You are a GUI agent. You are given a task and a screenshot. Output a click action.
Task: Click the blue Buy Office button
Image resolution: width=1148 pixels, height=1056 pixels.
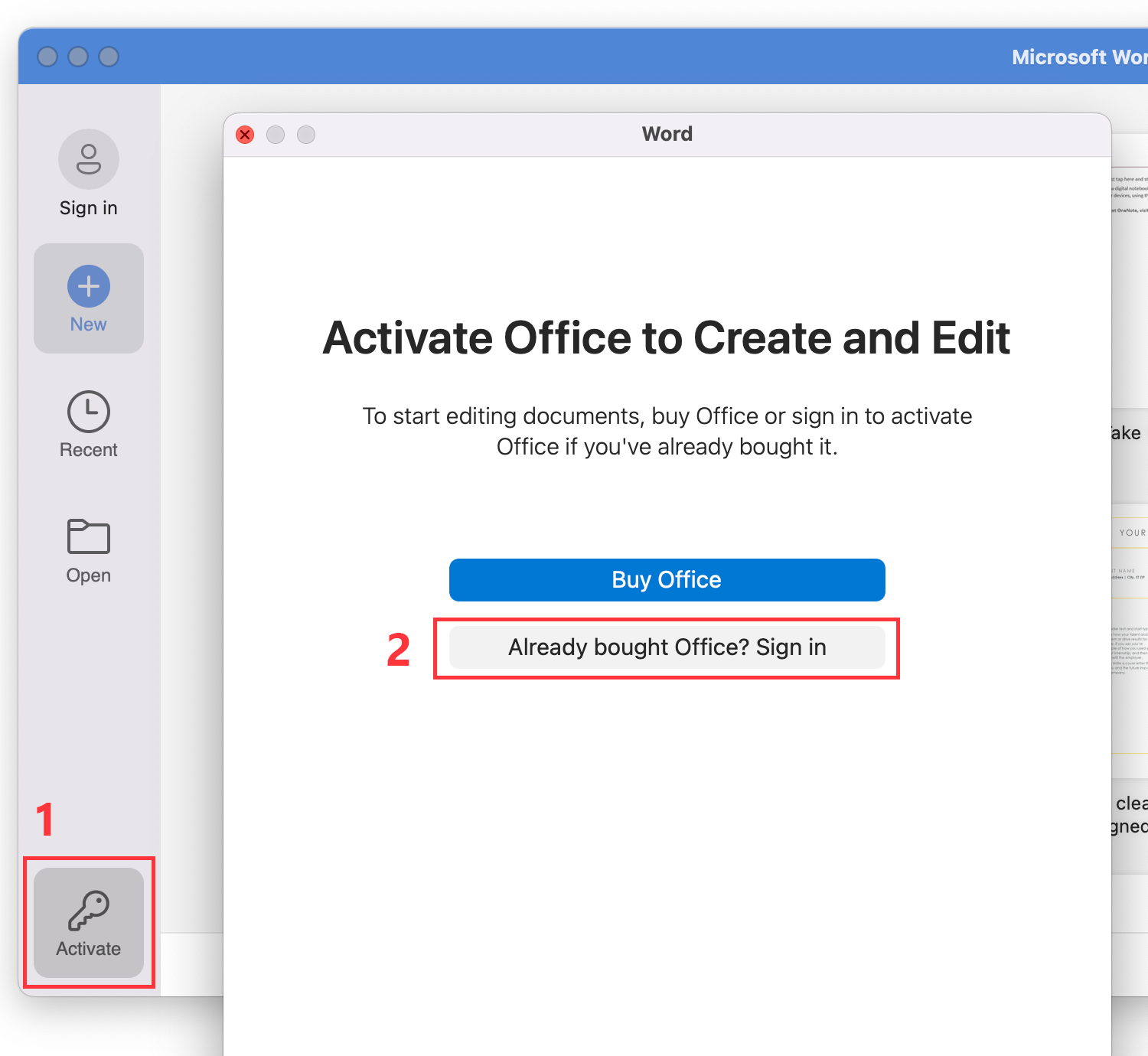[667, 580]
